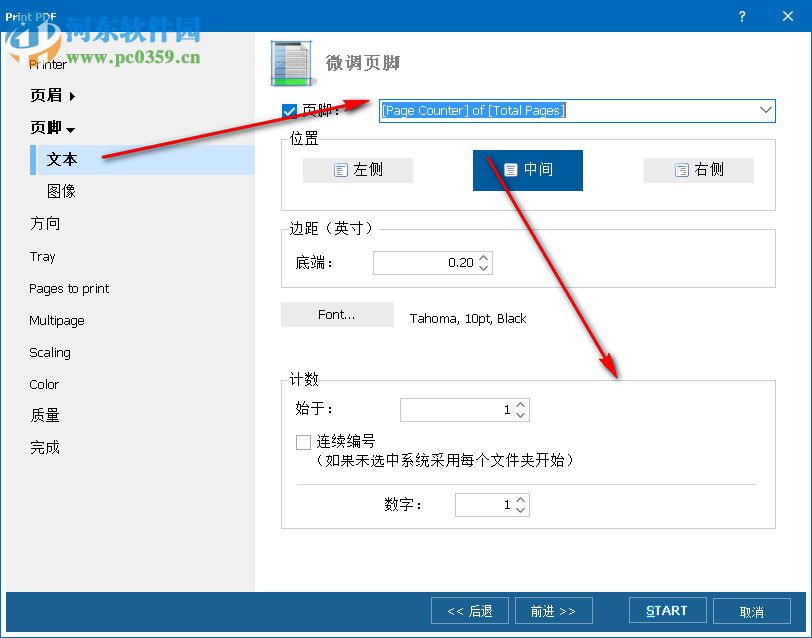This screenshot has height=638, width=812.
Task: Open the footer text dropdown list
Action: [x=766, y=110]
